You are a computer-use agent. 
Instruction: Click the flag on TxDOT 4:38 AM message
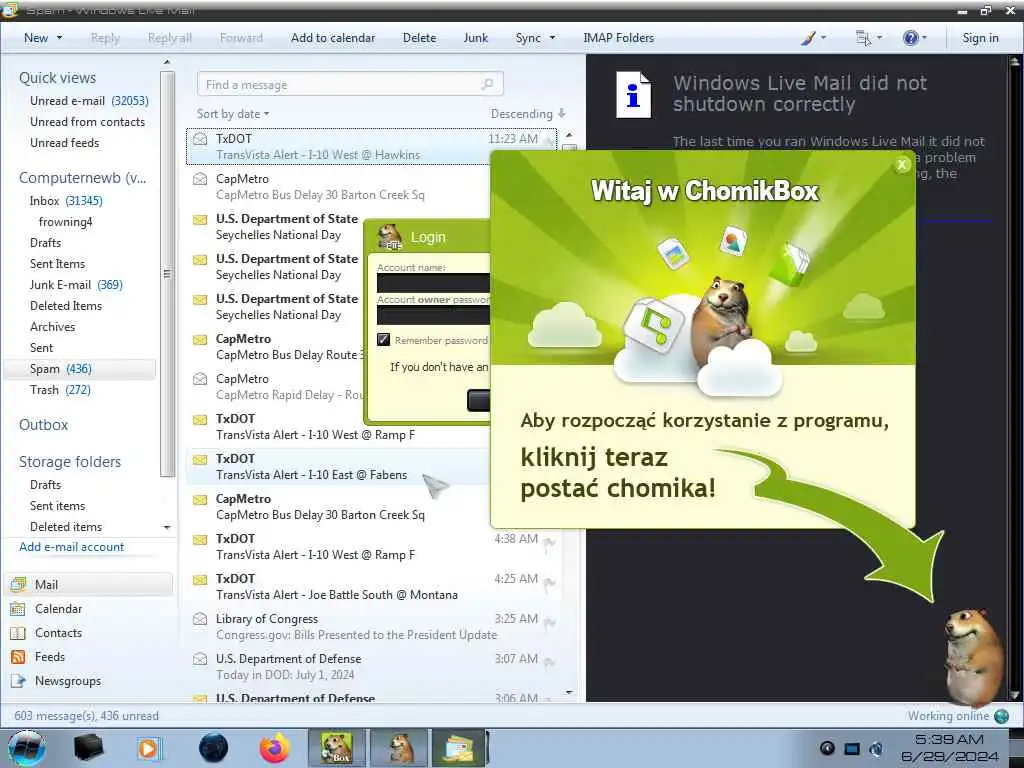550,543
